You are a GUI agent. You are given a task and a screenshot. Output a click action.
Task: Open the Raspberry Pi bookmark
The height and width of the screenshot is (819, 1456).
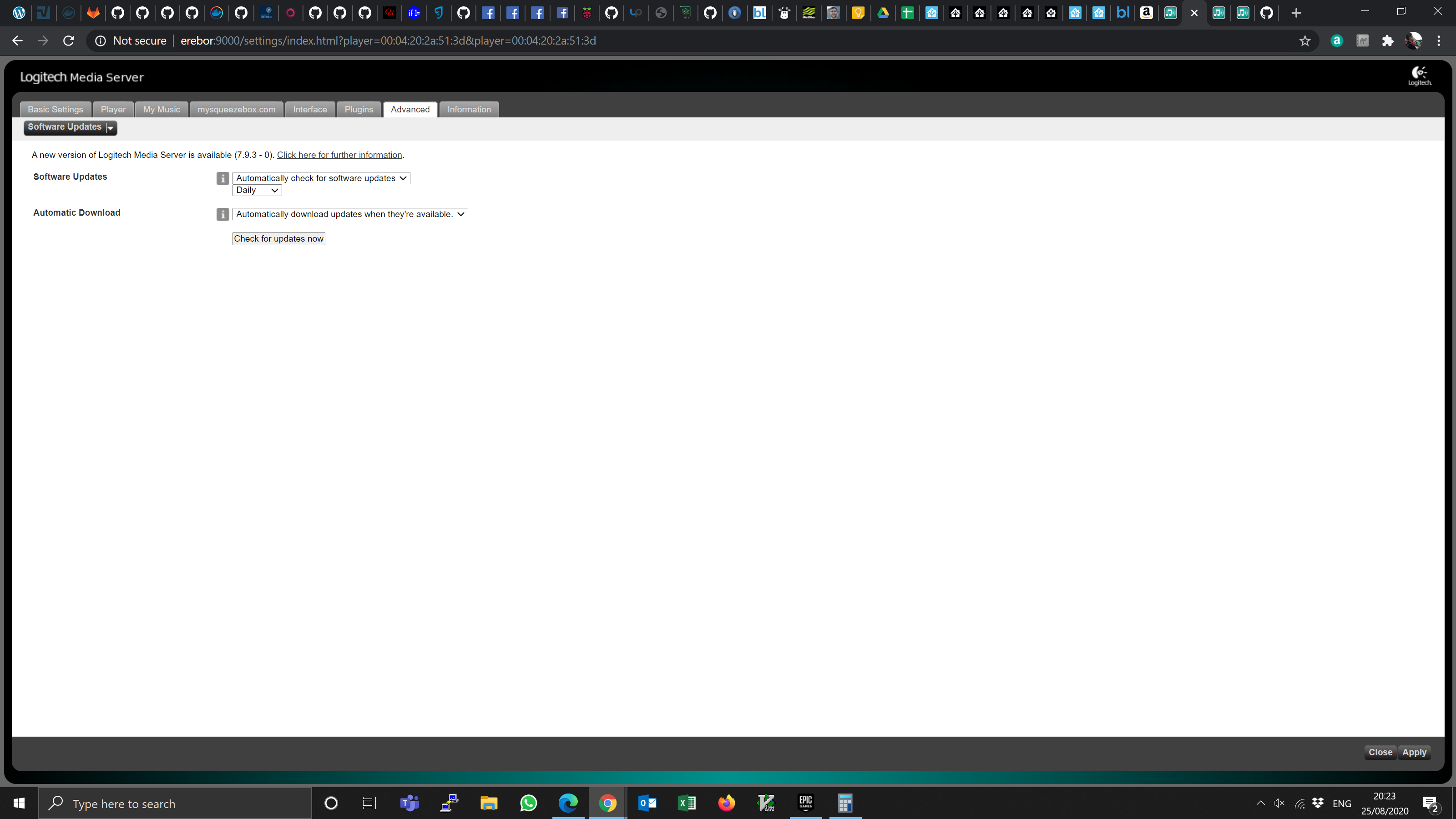click(587, 12)
